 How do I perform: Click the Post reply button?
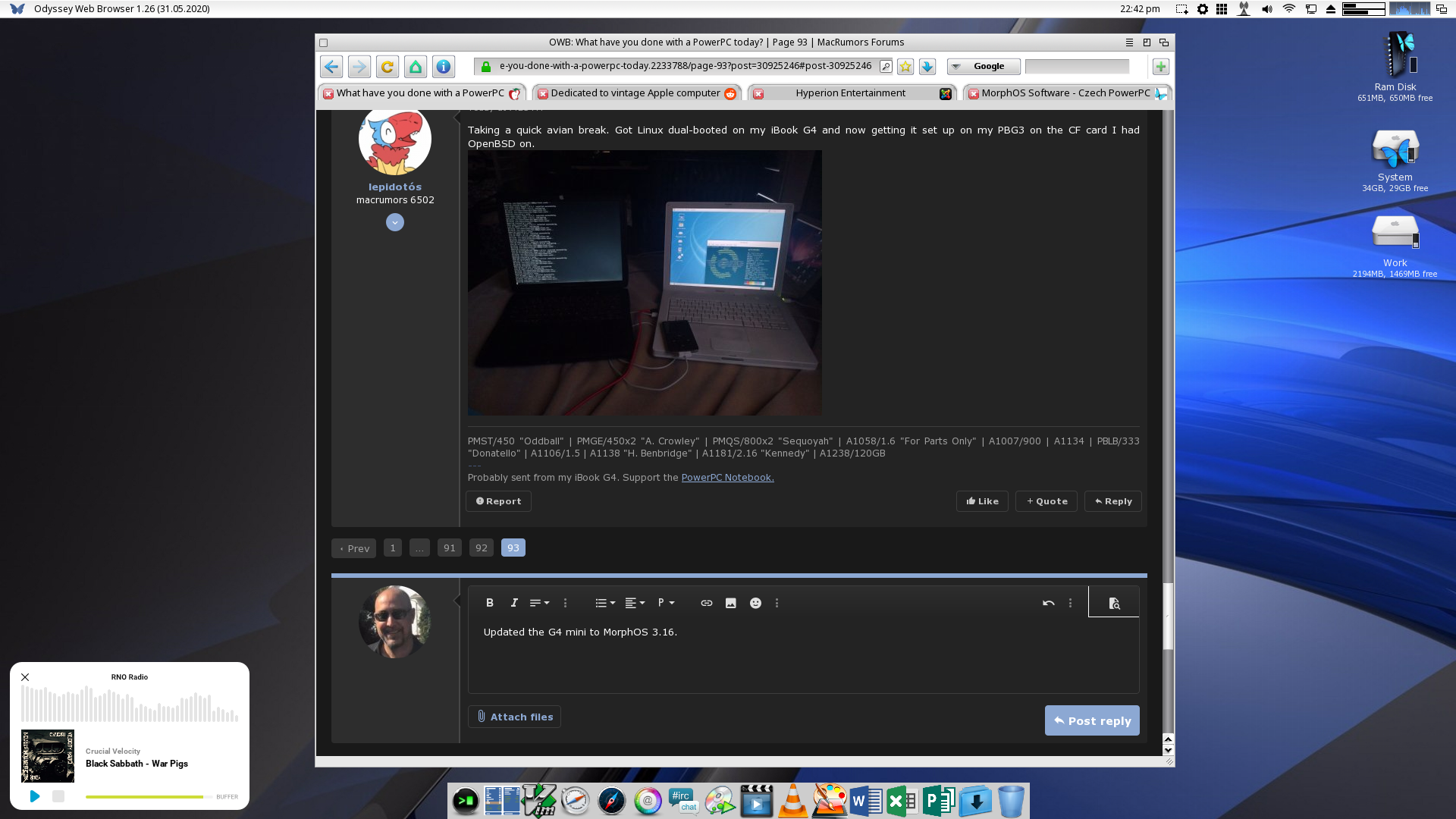click(1092, 720)
